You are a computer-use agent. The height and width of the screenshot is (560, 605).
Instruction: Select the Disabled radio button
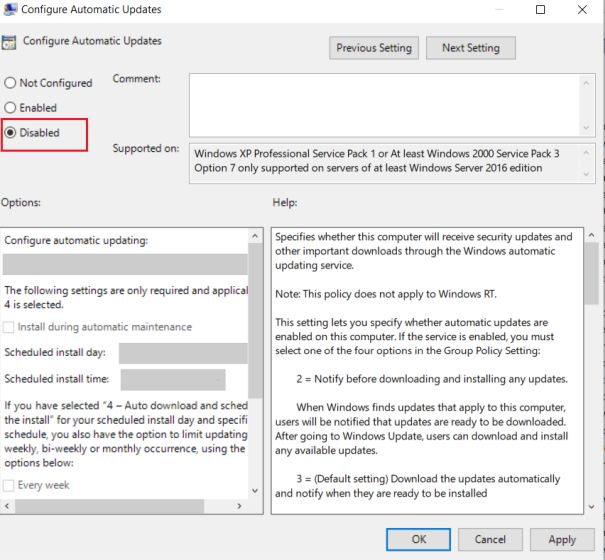point(10,132)
